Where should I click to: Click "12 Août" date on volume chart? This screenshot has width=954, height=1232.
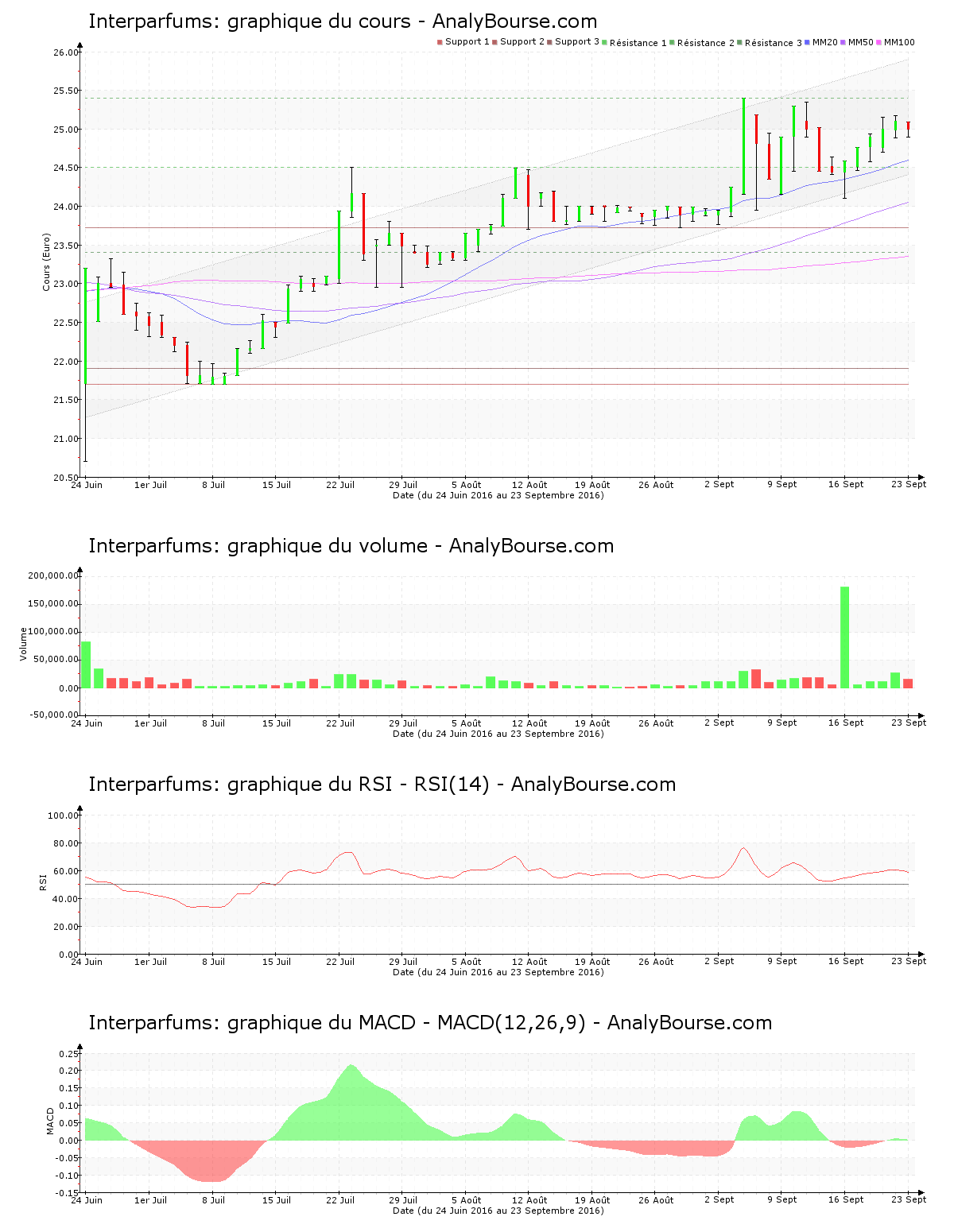click(529, 723)
